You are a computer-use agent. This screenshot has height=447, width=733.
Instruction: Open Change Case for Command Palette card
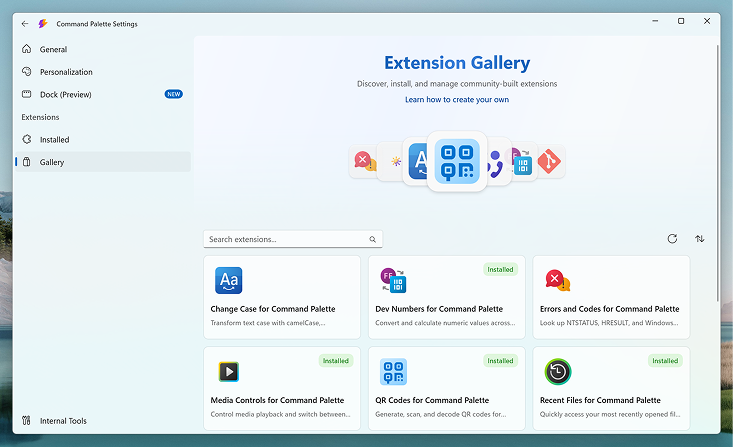tap(282, 297)
